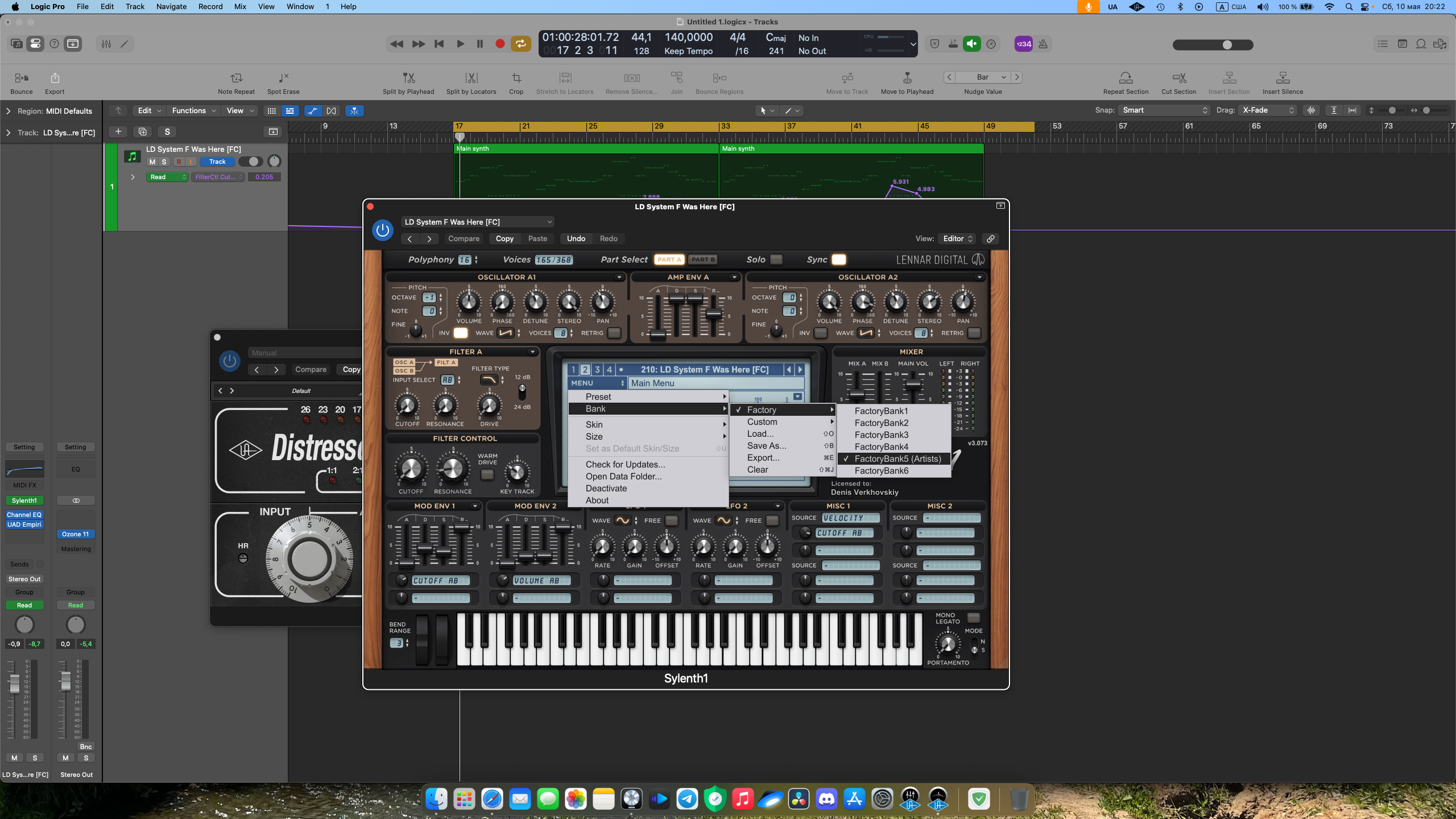
Task: Enable record on LD System F track
Action: (x=179, y=162)
